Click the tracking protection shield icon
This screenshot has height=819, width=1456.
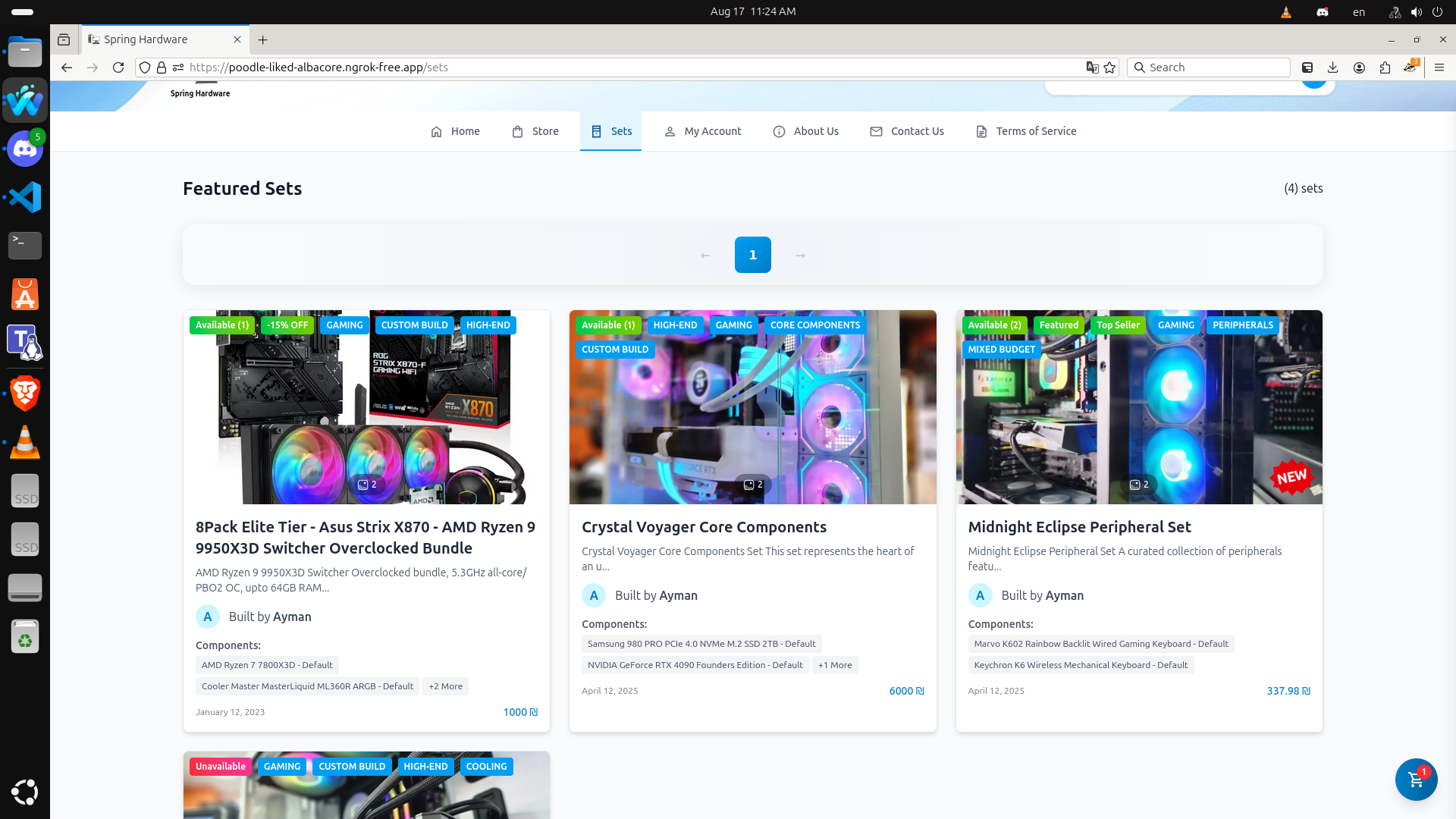point(145,67)
